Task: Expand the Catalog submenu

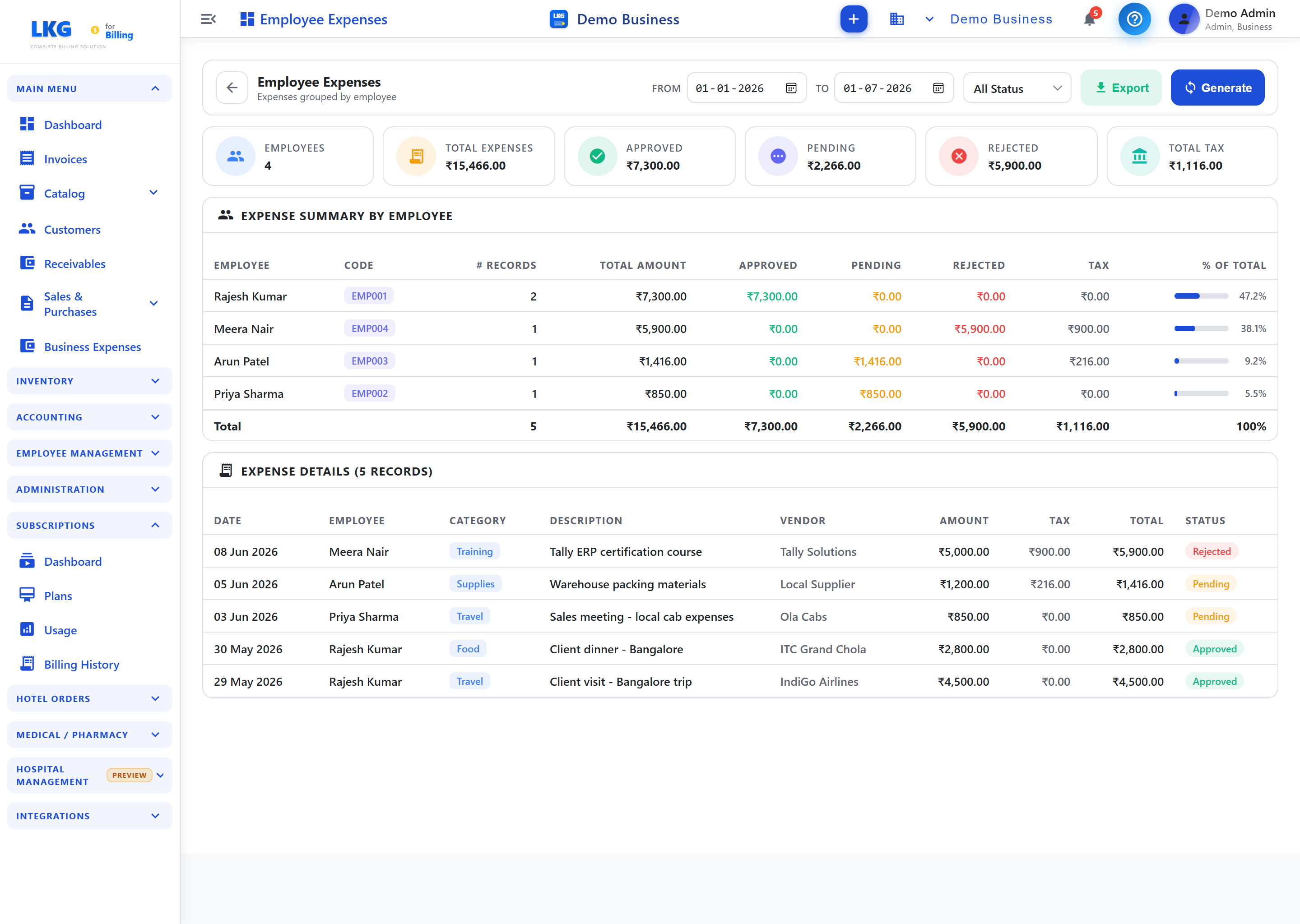Action: click(x=153, y=193)
